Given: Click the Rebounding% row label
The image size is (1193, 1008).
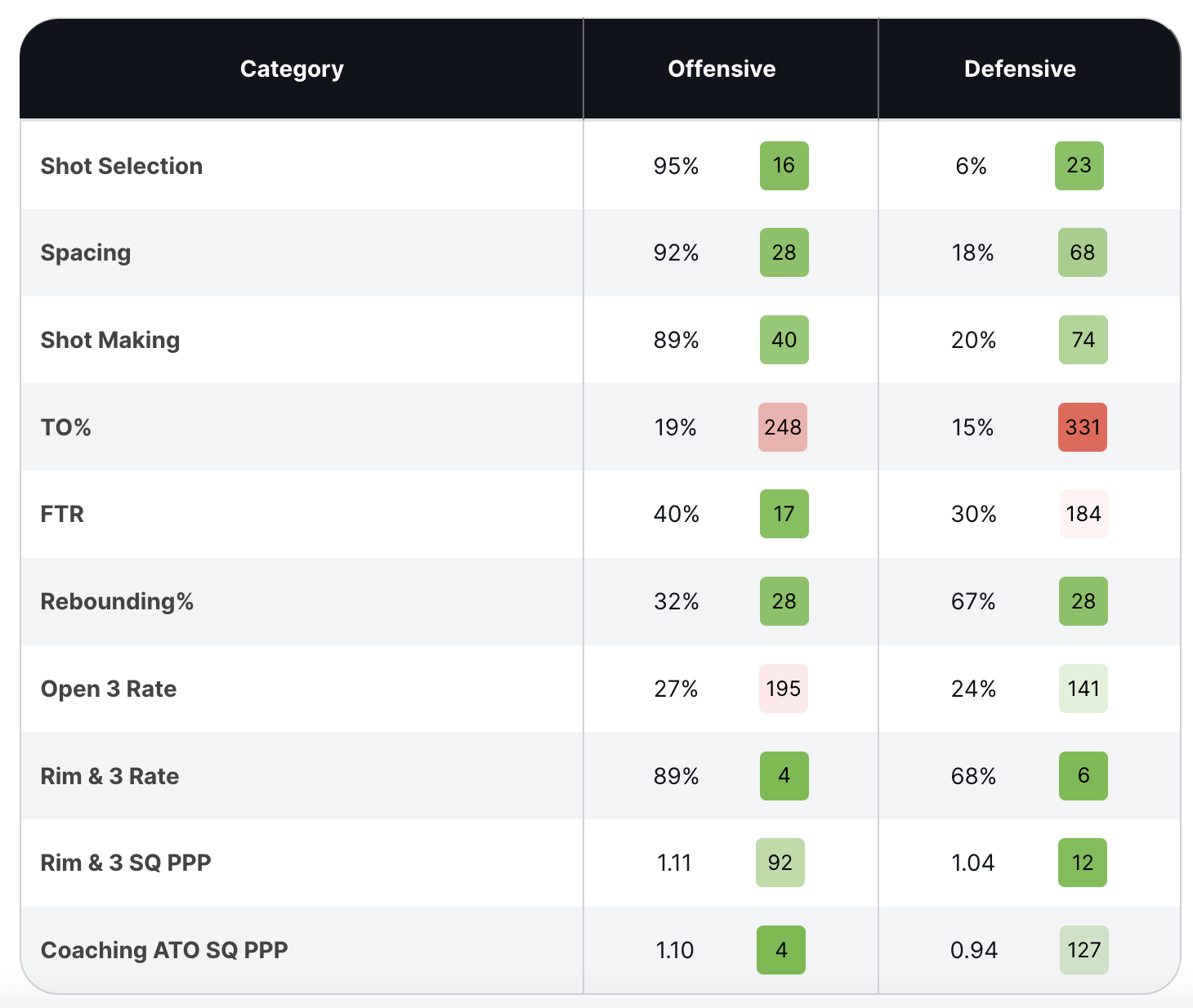Looking at the screenshot, I should tap(117, 601).
